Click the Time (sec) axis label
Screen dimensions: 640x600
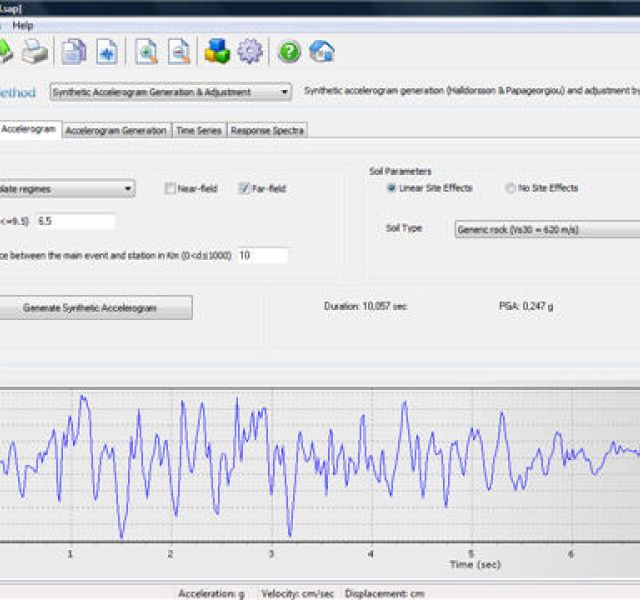[475, 564]
